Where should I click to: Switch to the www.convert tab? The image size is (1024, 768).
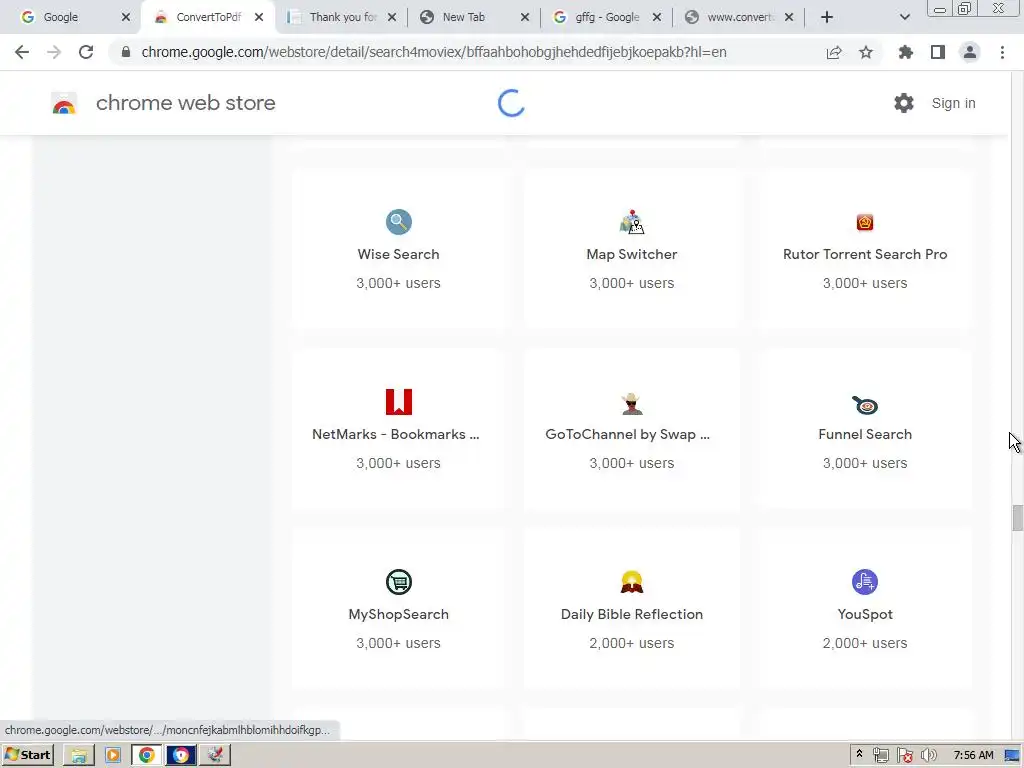[739, 17]
